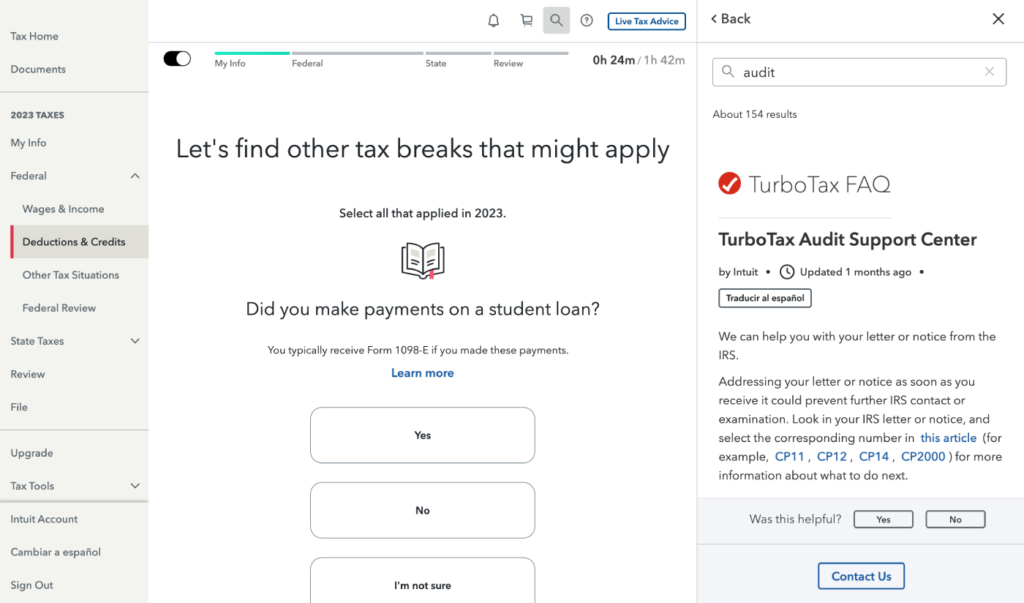The height and width of the screenshot is (603, 1024).
Task: Collapse the Federal section in the sidebar
Action: tap(135, 175)
